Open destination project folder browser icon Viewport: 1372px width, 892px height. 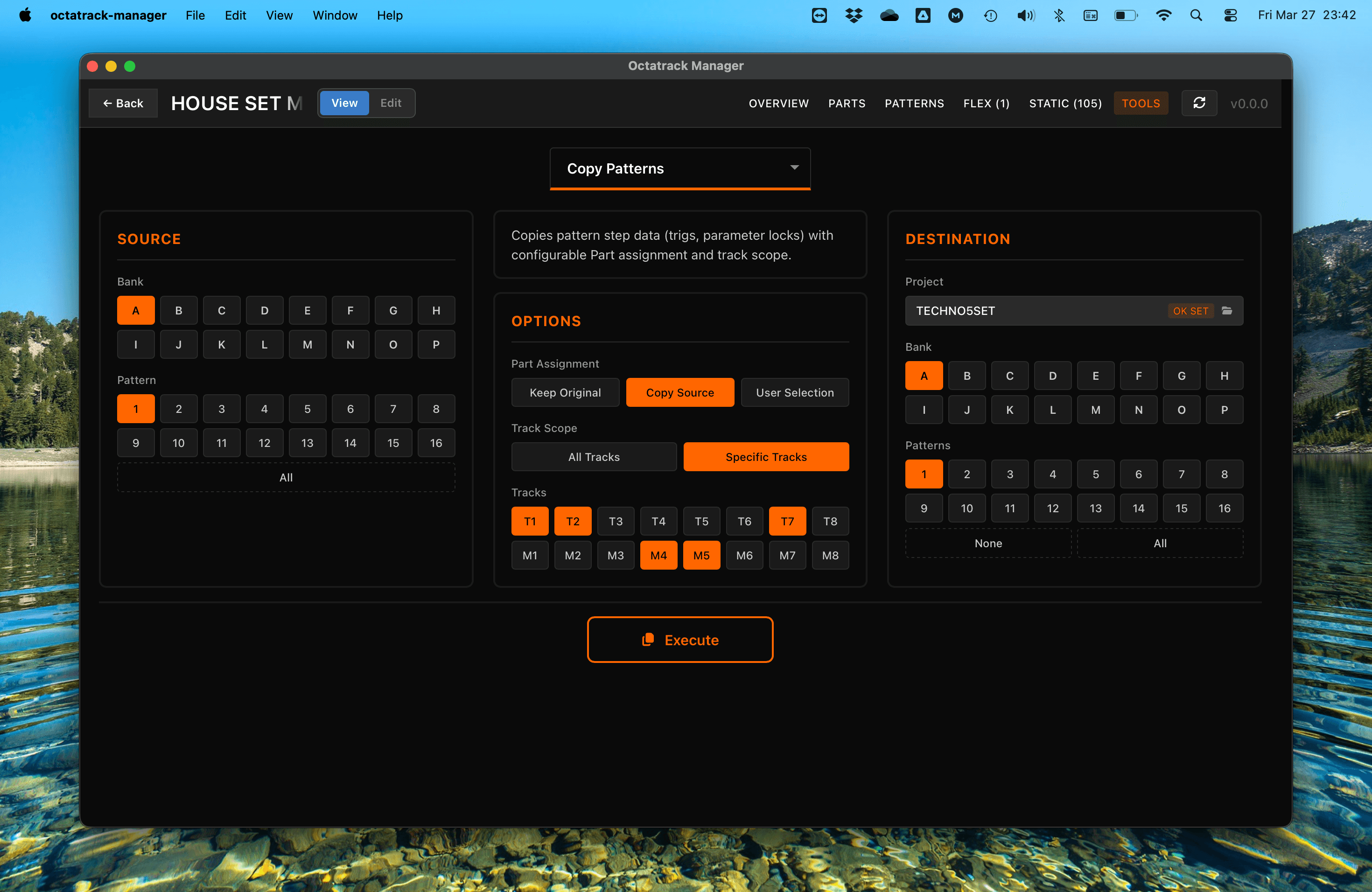pyautogui.click(x=1227, y=311)
